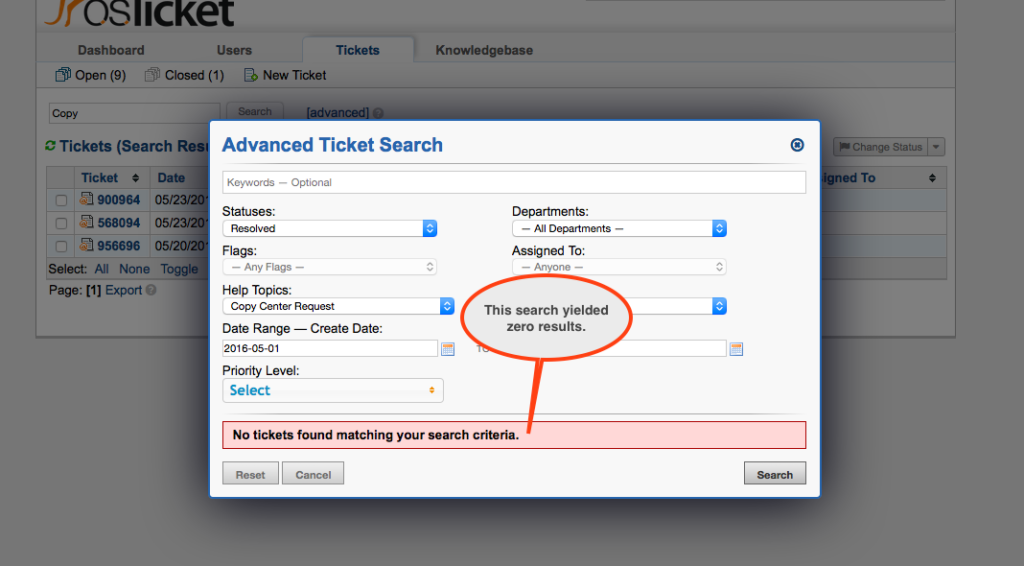The height and width of the screenshot is (566, 1024).
Task: Open the Statuses dropdown showing Resolved
Action: (330, 228)
